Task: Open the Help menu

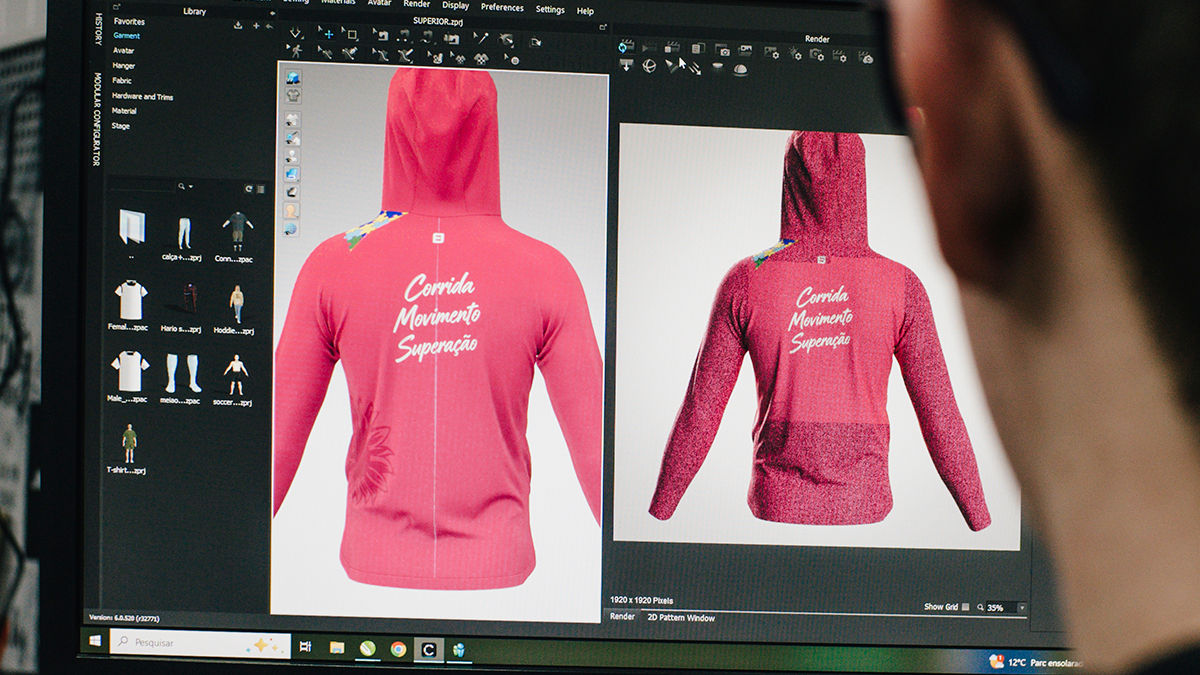Action: [x=585, y=12]
